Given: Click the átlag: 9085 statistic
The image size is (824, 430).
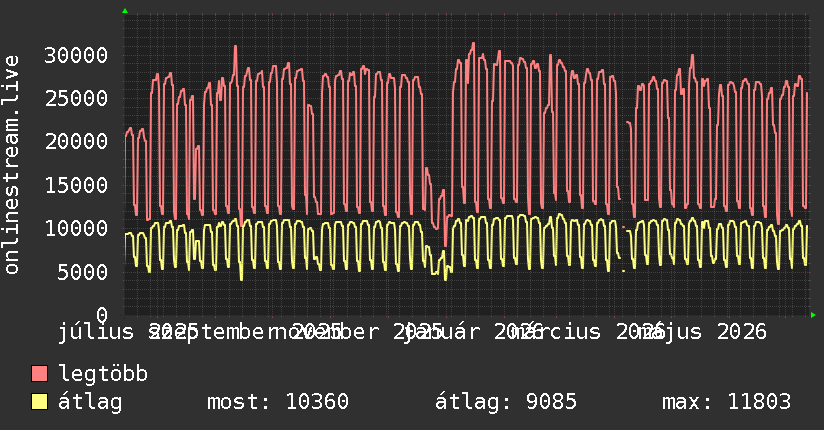Looking at the screenshot, I should pos(506,402).
